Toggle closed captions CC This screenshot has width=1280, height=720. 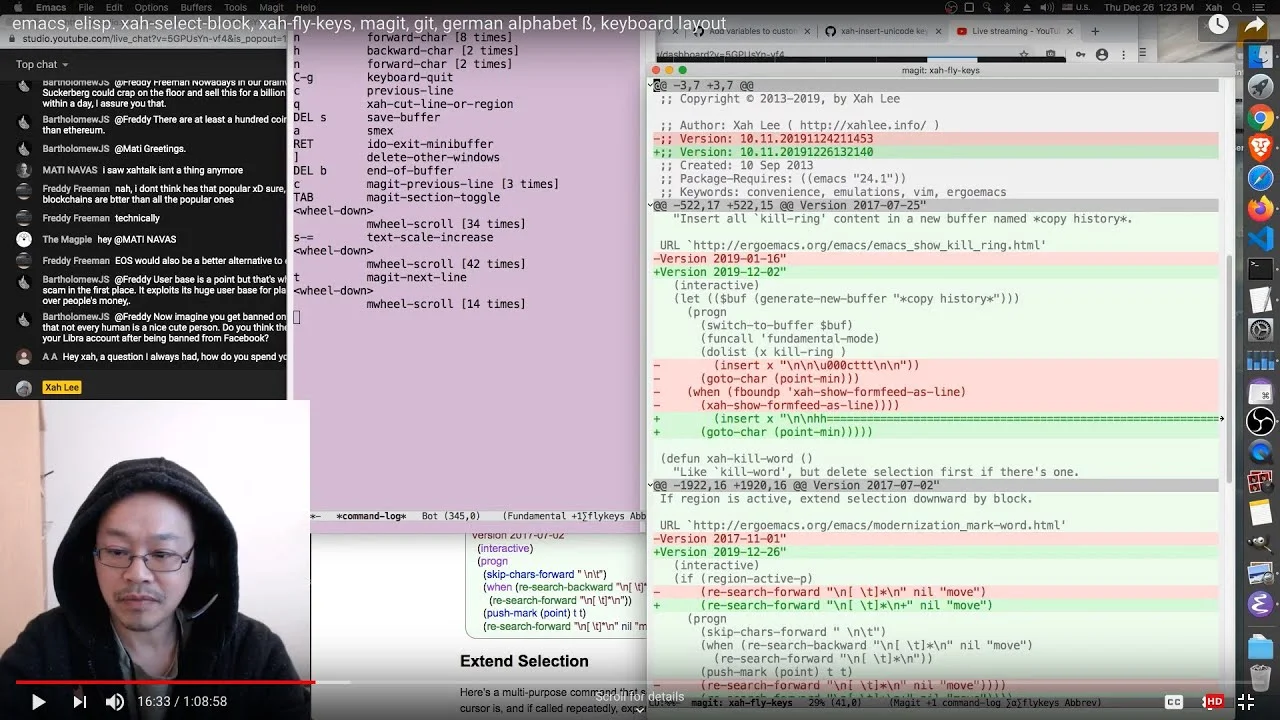[1175, 702]
